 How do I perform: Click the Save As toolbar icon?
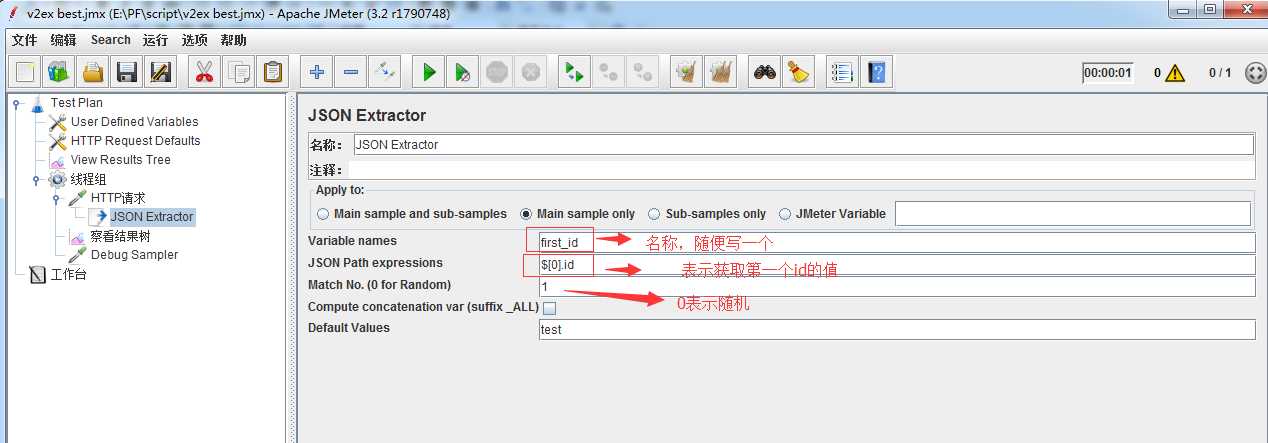[x=161, y=72]
